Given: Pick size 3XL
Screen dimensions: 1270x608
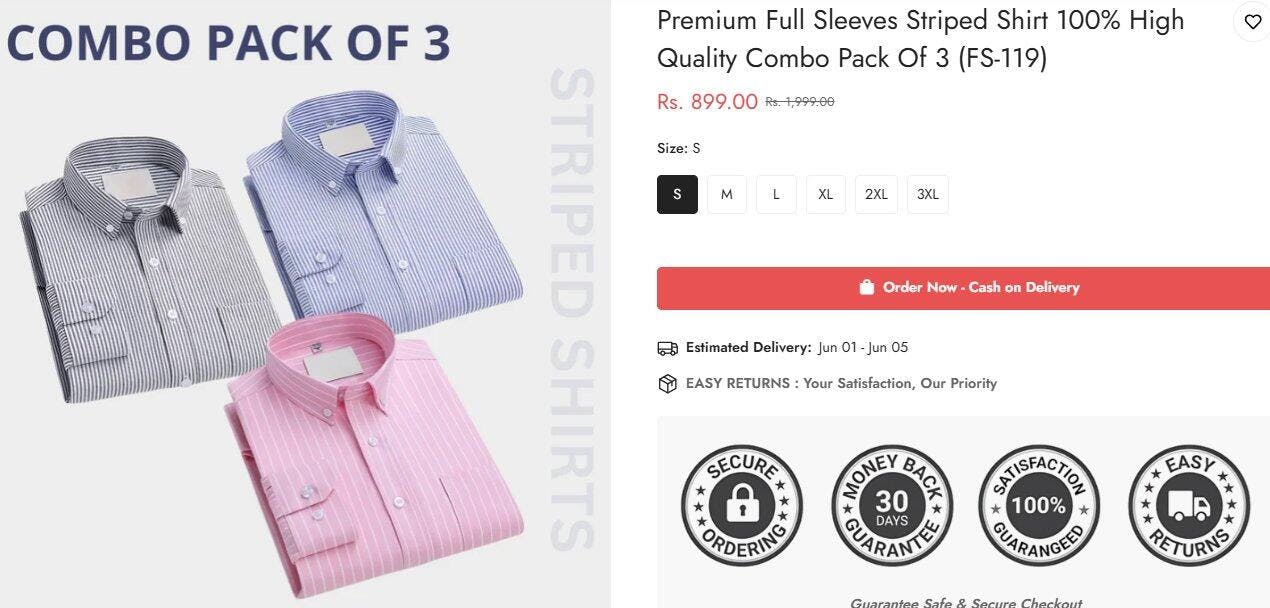Looking at the screenshot, I should coord(928,194).
